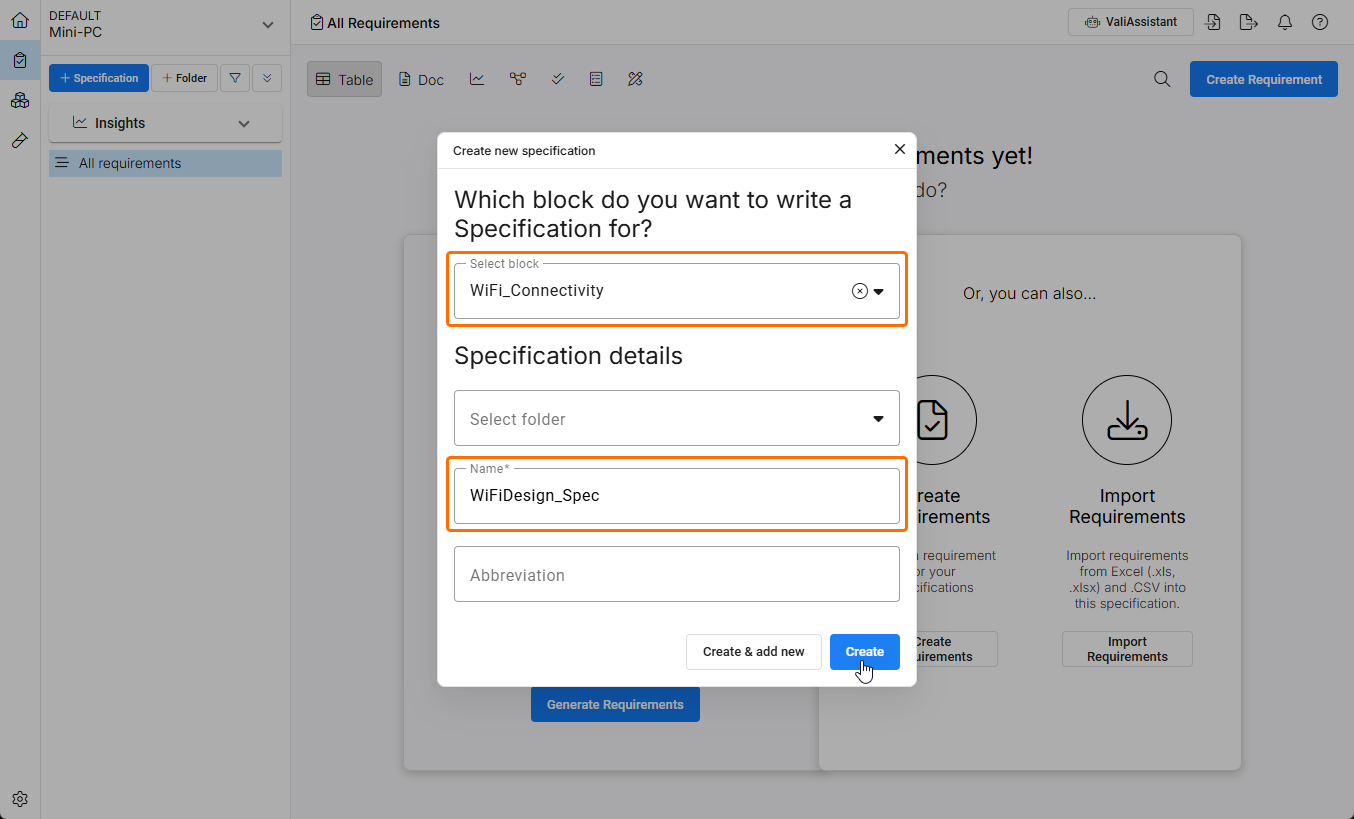Screen dimensions: 1354x819
Task: Click the import file icon in header
Action: coord(1213,22)
